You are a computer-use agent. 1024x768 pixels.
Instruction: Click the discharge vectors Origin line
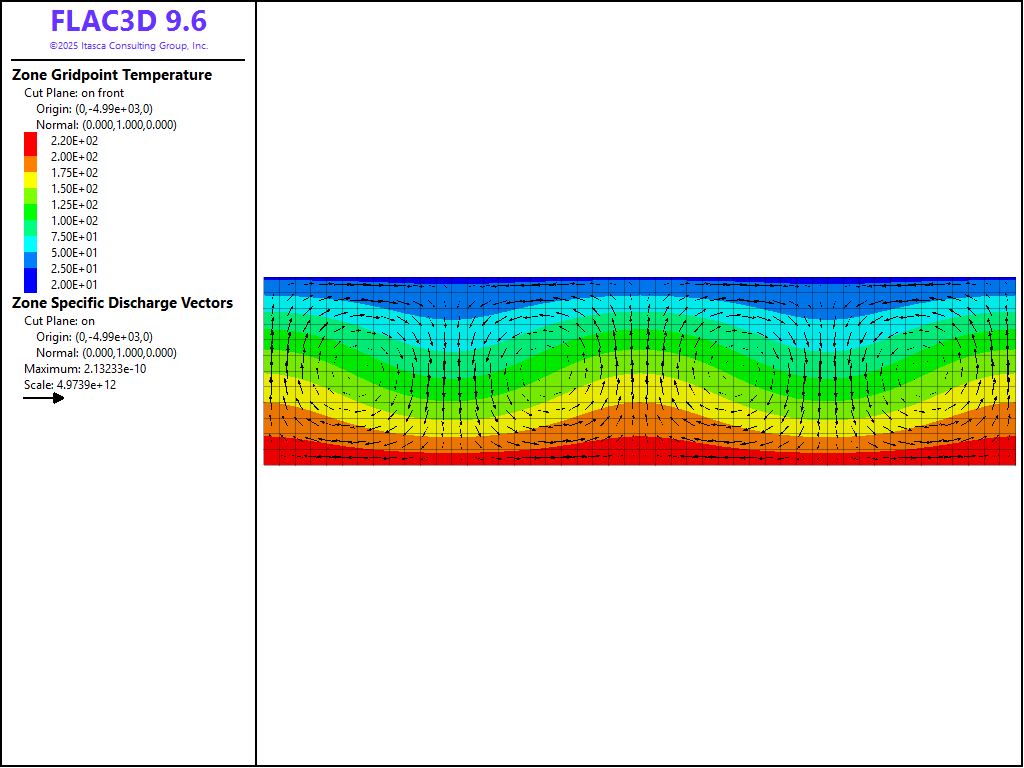tap(94, 337)
